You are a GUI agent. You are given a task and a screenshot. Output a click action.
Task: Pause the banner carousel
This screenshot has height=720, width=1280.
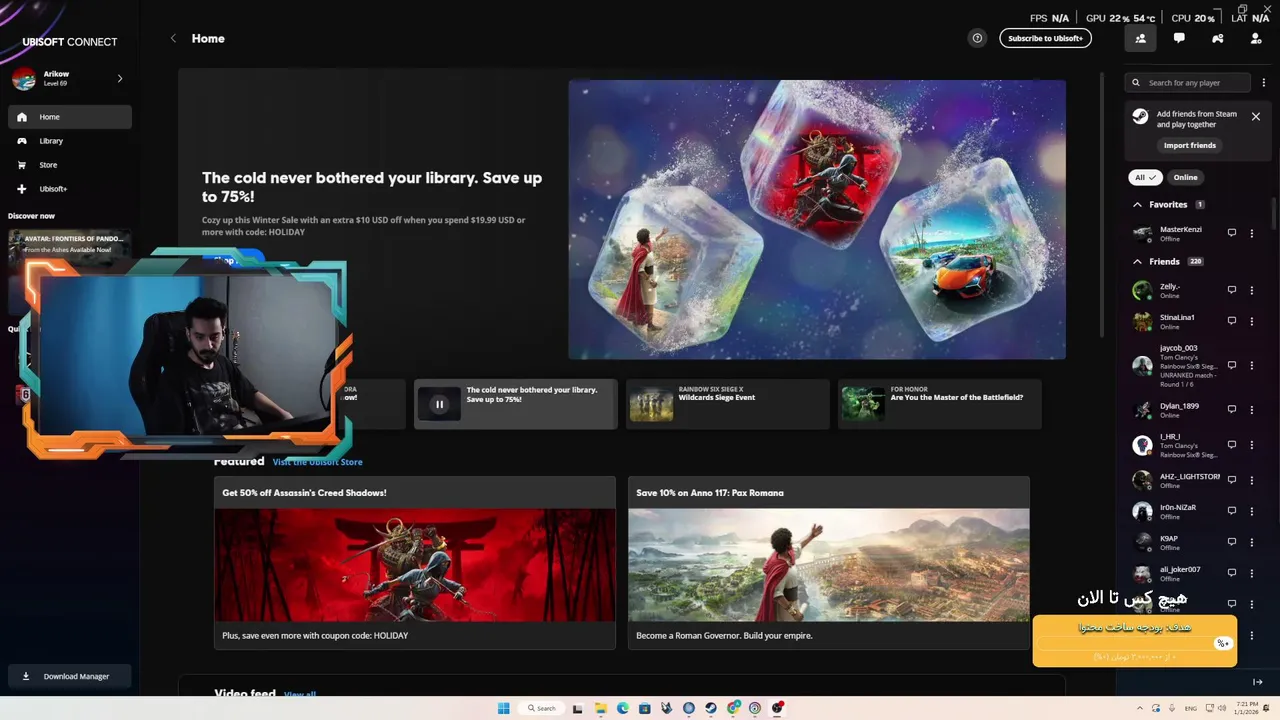pos(439,404)
